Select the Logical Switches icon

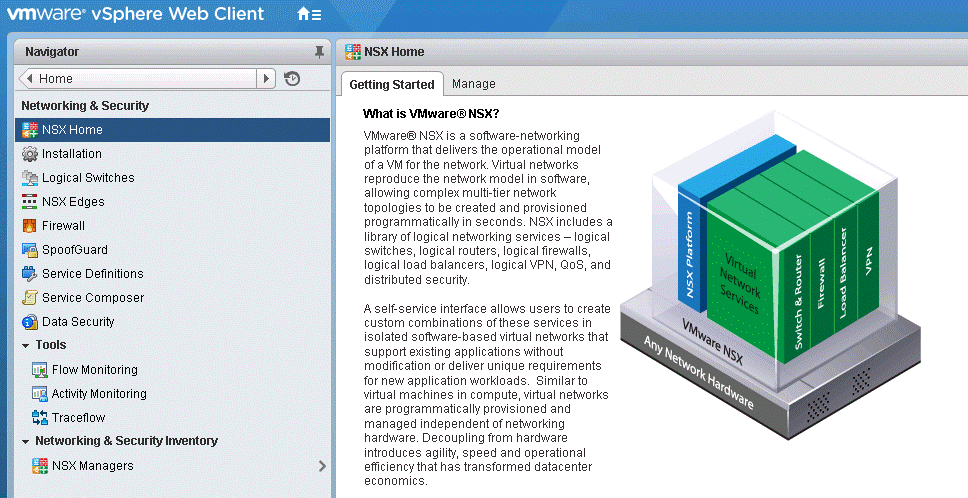(x=29, y=178)
